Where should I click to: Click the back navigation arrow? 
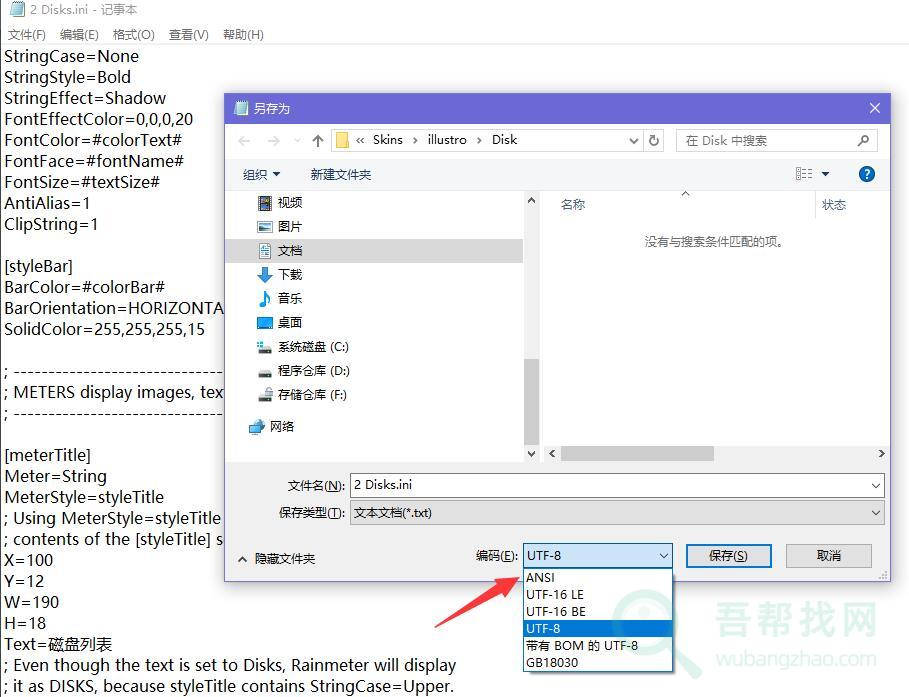click(x=245, y=141)
